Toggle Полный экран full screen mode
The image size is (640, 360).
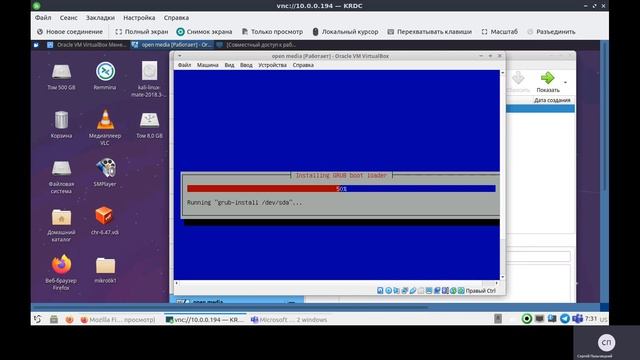coord(141,31)
